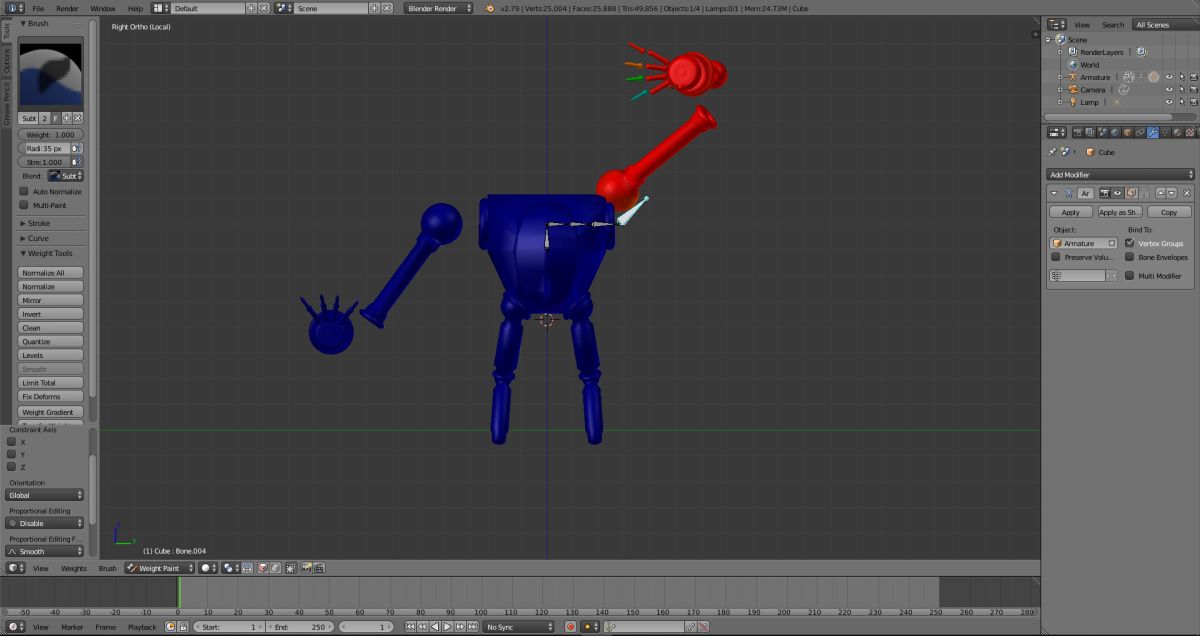Click the OpenGL render animation clapper icon
Screen dimensions: 1200x636
pos(318,568)
